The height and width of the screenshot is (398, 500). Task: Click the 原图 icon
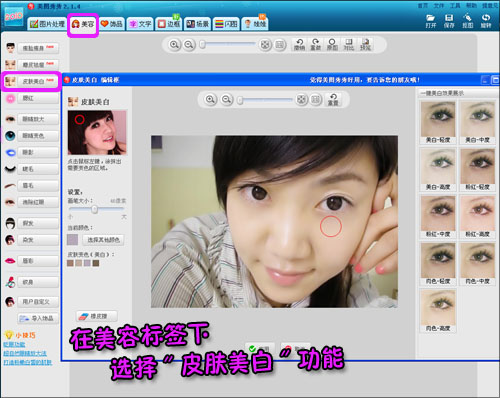click(332, 44)
